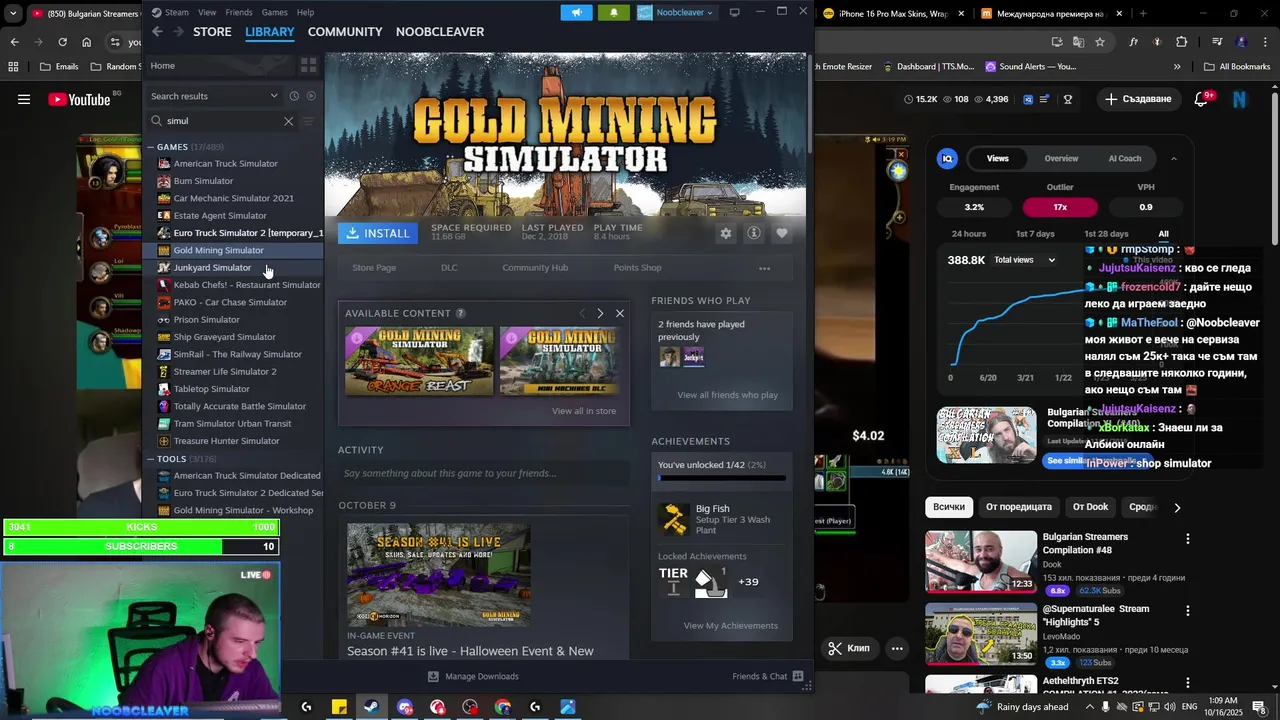Viewport: 1280px width, 720px height.
Task: Collapse the TOOLS category in library
Action: point(151,459)
